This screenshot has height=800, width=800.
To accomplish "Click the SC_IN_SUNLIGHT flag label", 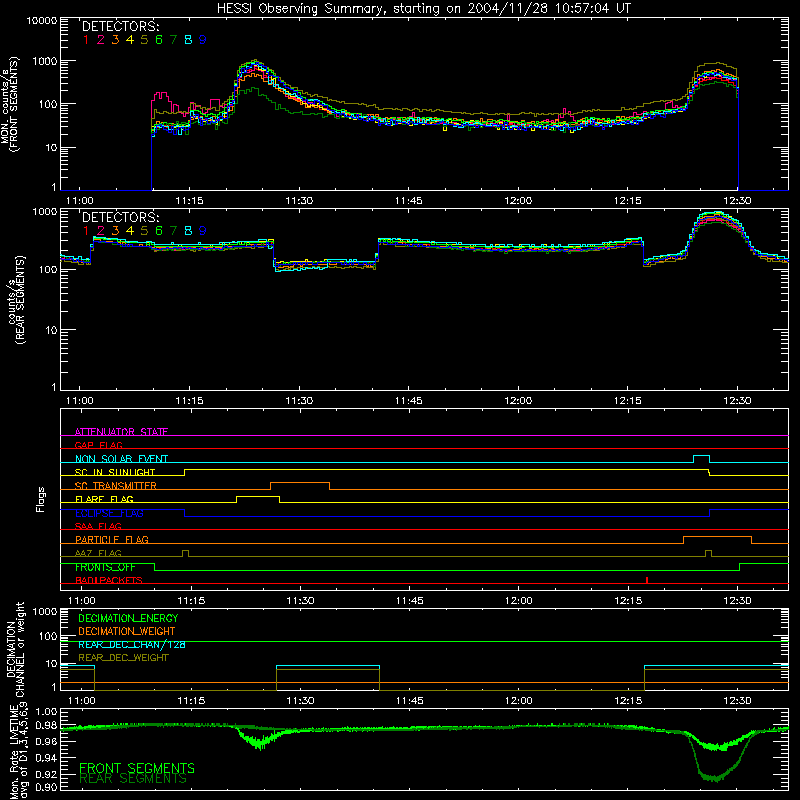I will [115, 472].
